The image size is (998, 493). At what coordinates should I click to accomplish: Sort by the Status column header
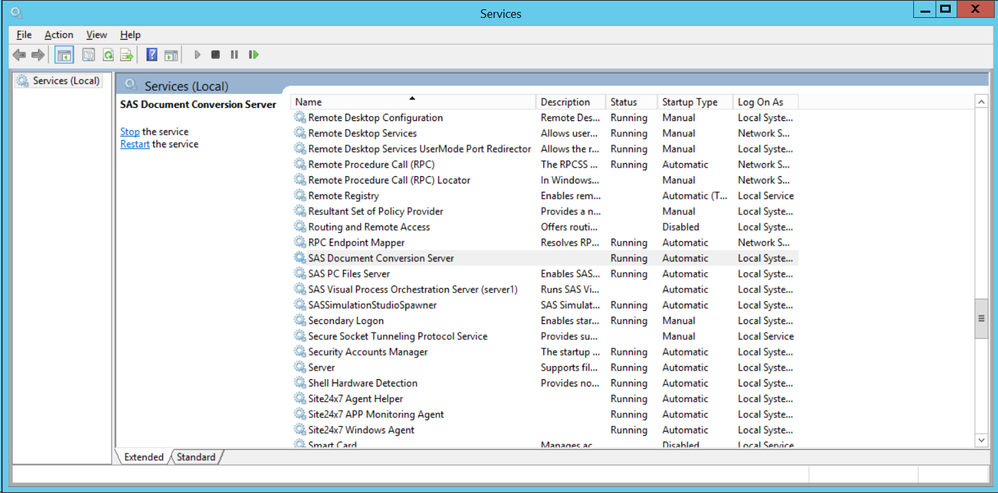point(632,102)
